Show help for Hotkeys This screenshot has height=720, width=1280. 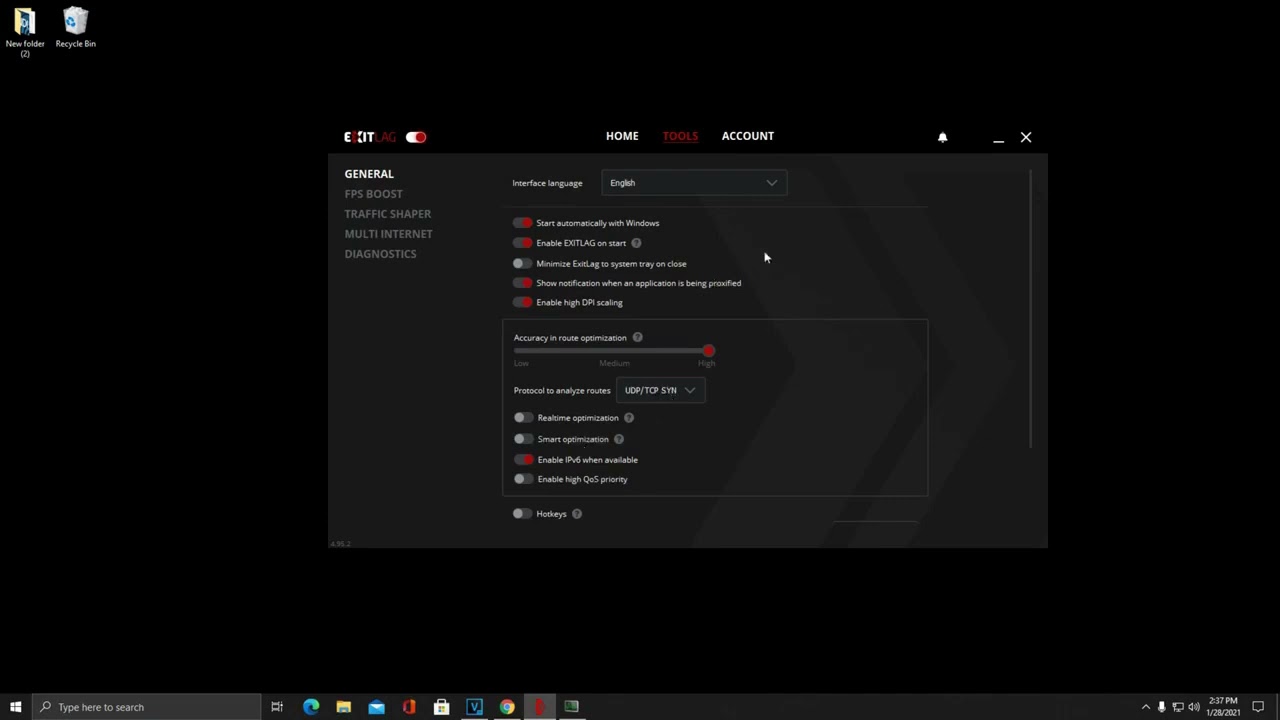pos(577,513)
